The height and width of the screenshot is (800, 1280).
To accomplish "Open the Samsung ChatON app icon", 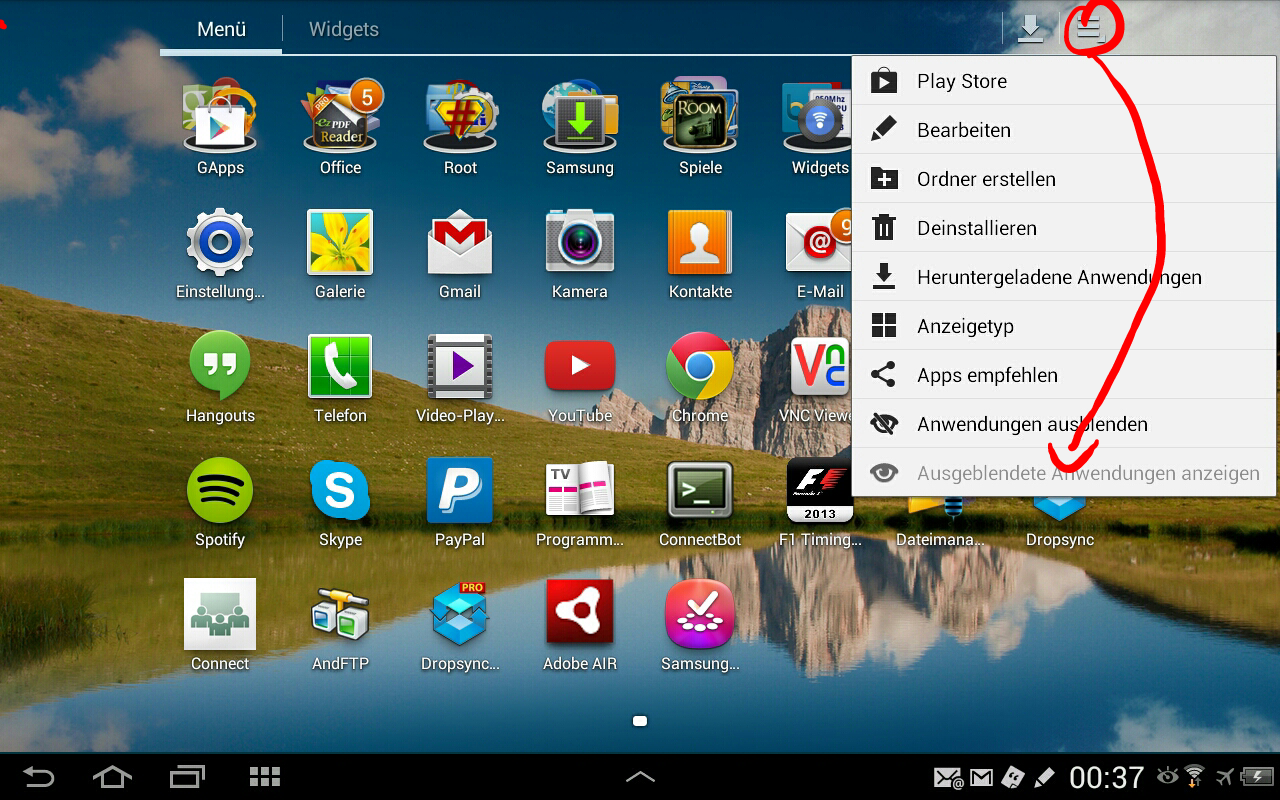I will (700, 613).
